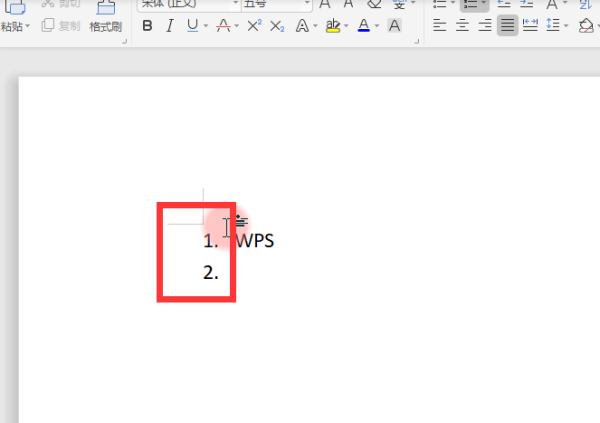Screen dimensions: 600x423
Task: Align text to the left
Action: 439,26
